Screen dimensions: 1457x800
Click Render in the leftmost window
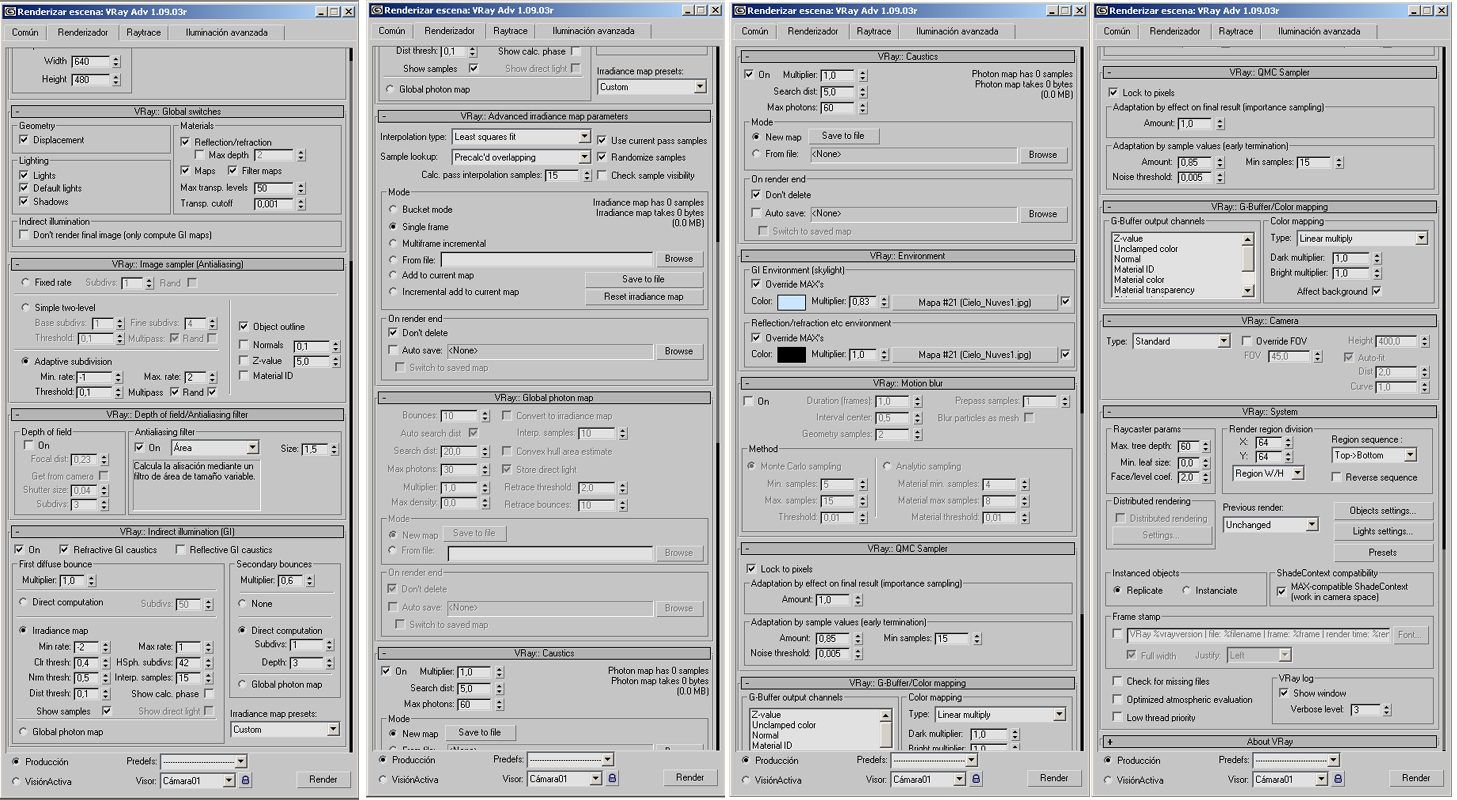[323, 779]
